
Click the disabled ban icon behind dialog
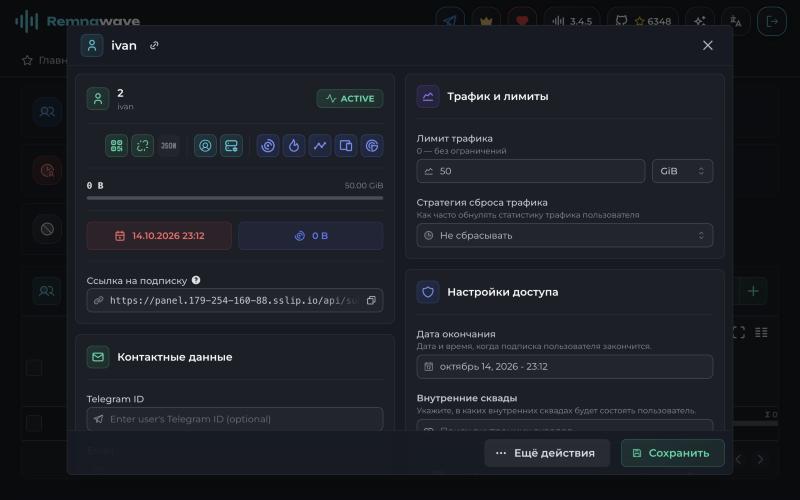coord(47,229)
